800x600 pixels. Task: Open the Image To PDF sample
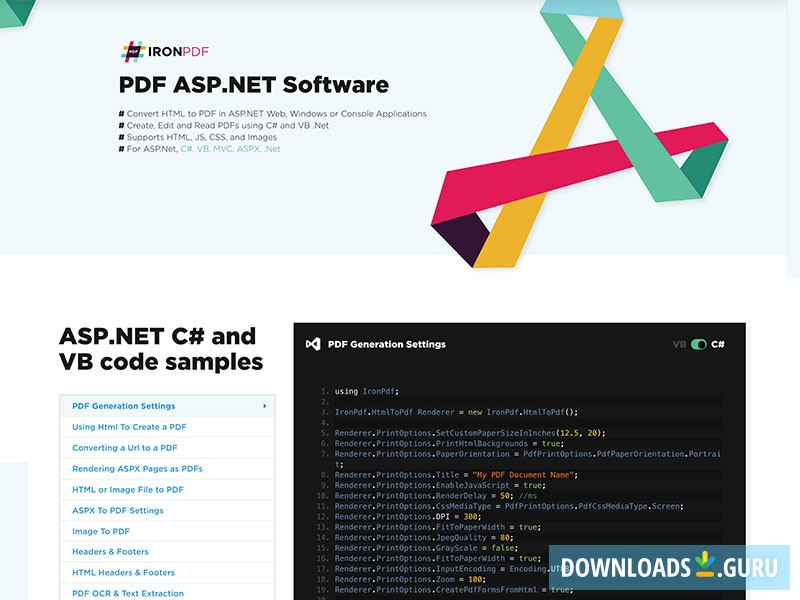tap(99, 531)
